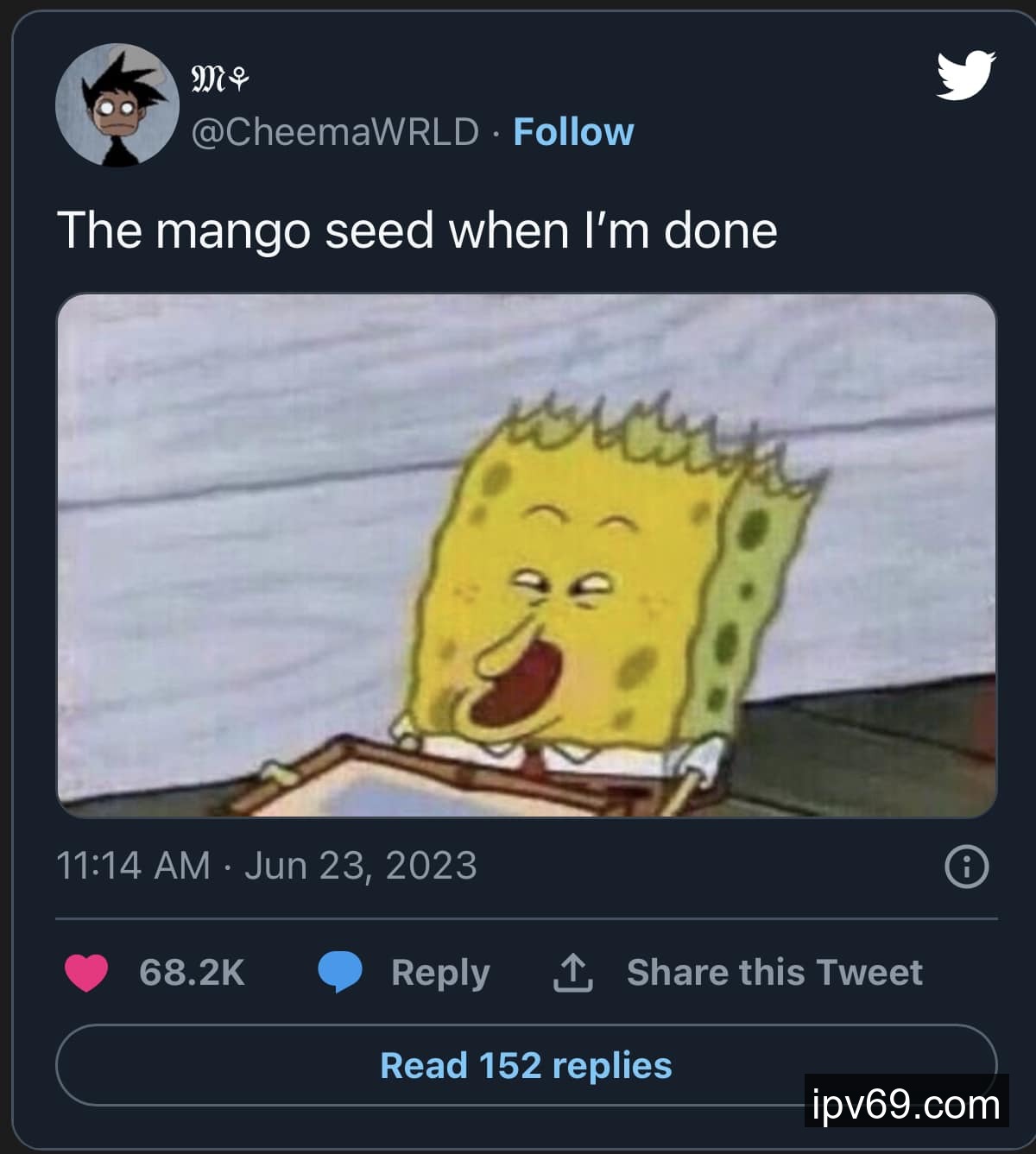Open the SpongeBob meme image
The width and height of the screenshot is (1036, 1154).
(x=527, y=555)
